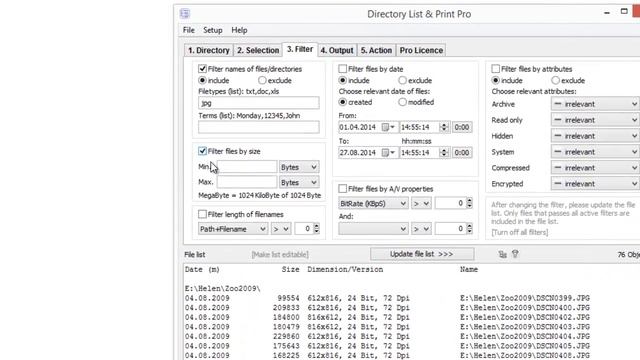Click filename length value spinner
The width and height of the screenshot is (640, 360).
tap(317, 229)
